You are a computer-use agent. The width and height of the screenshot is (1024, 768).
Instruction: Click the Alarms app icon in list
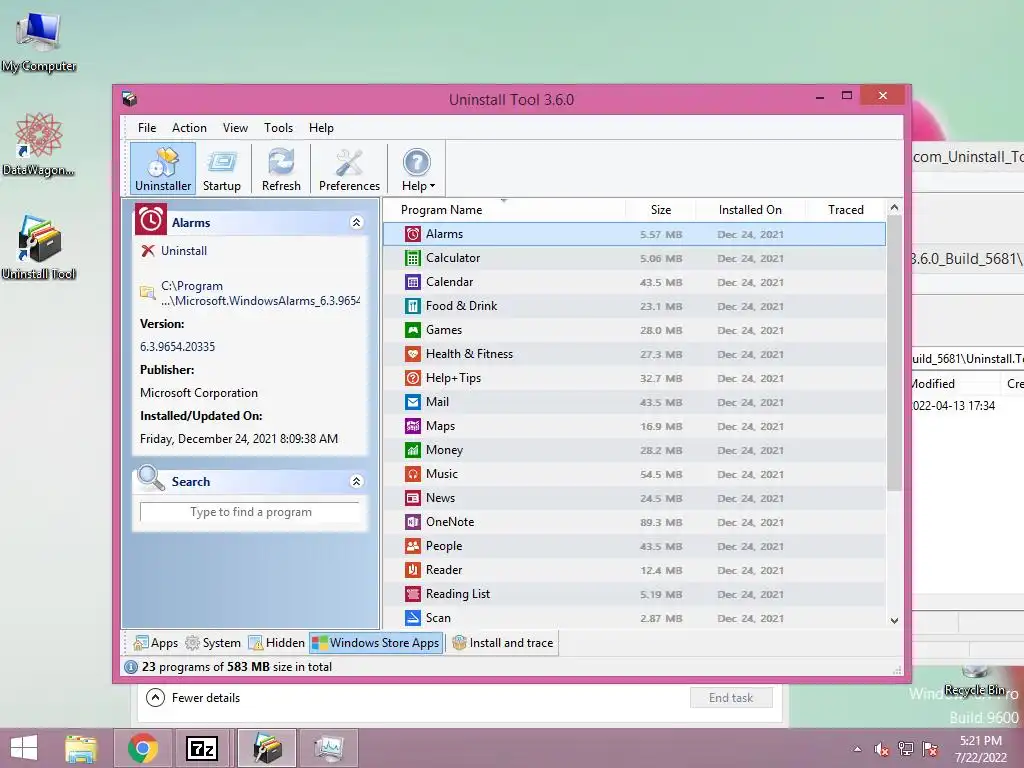tap(413, 234)
